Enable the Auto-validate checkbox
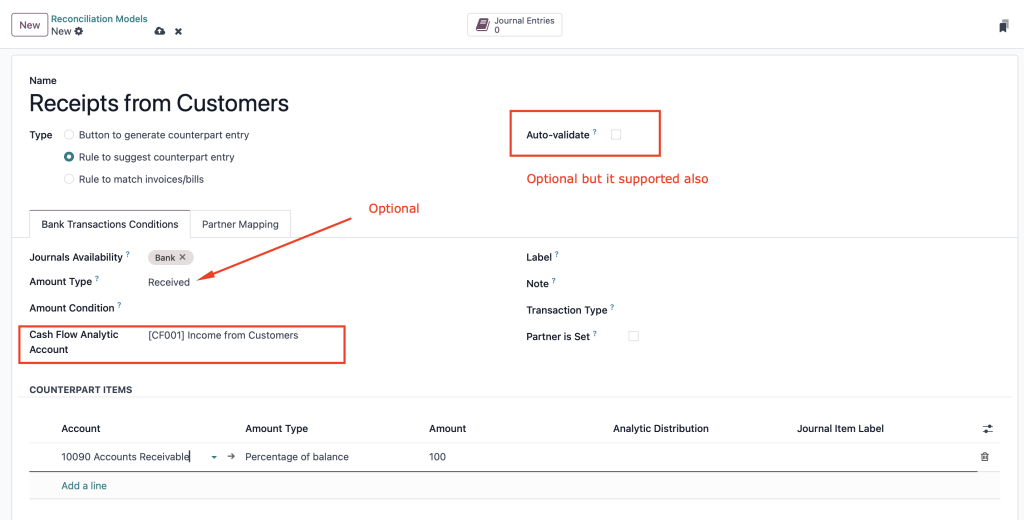Image resolution: width=1024 pixels, height=520 pixels. click(x=616, y=135)
